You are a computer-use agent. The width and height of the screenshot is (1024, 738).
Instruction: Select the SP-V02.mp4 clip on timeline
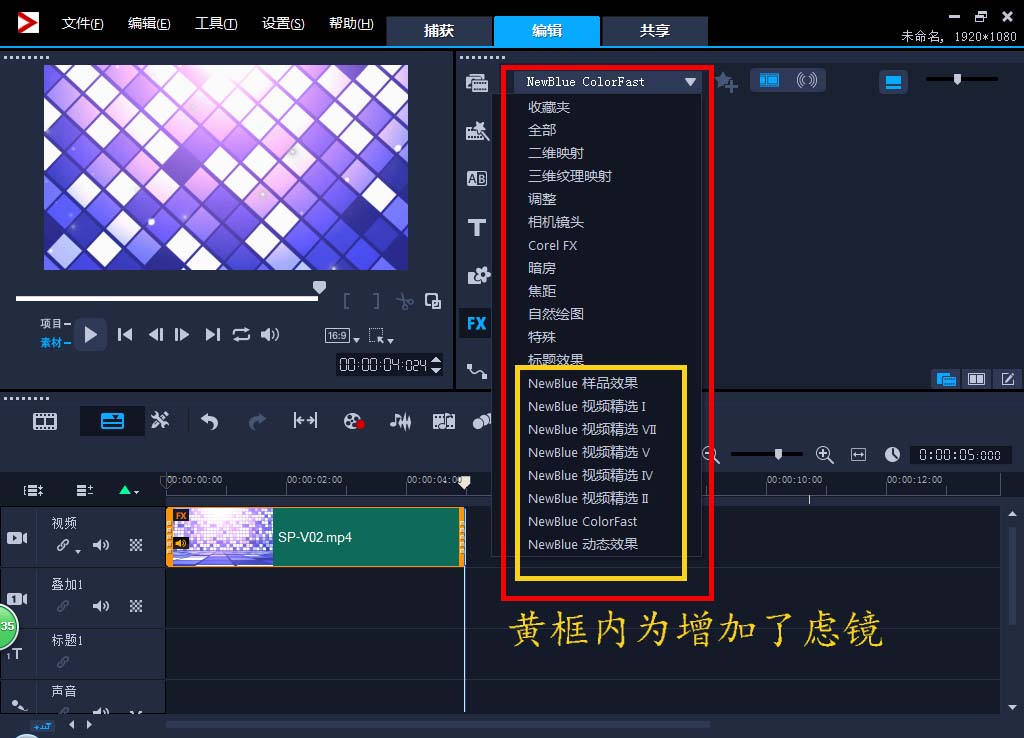click(x=315, y=537)
